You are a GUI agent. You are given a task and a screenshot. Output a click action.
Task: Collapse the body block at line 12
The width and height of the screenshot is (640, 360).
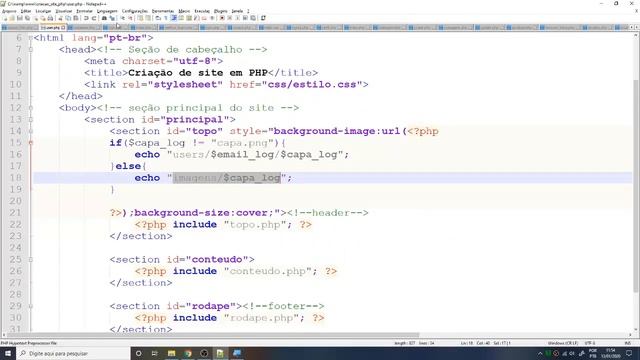pos(31,108)
